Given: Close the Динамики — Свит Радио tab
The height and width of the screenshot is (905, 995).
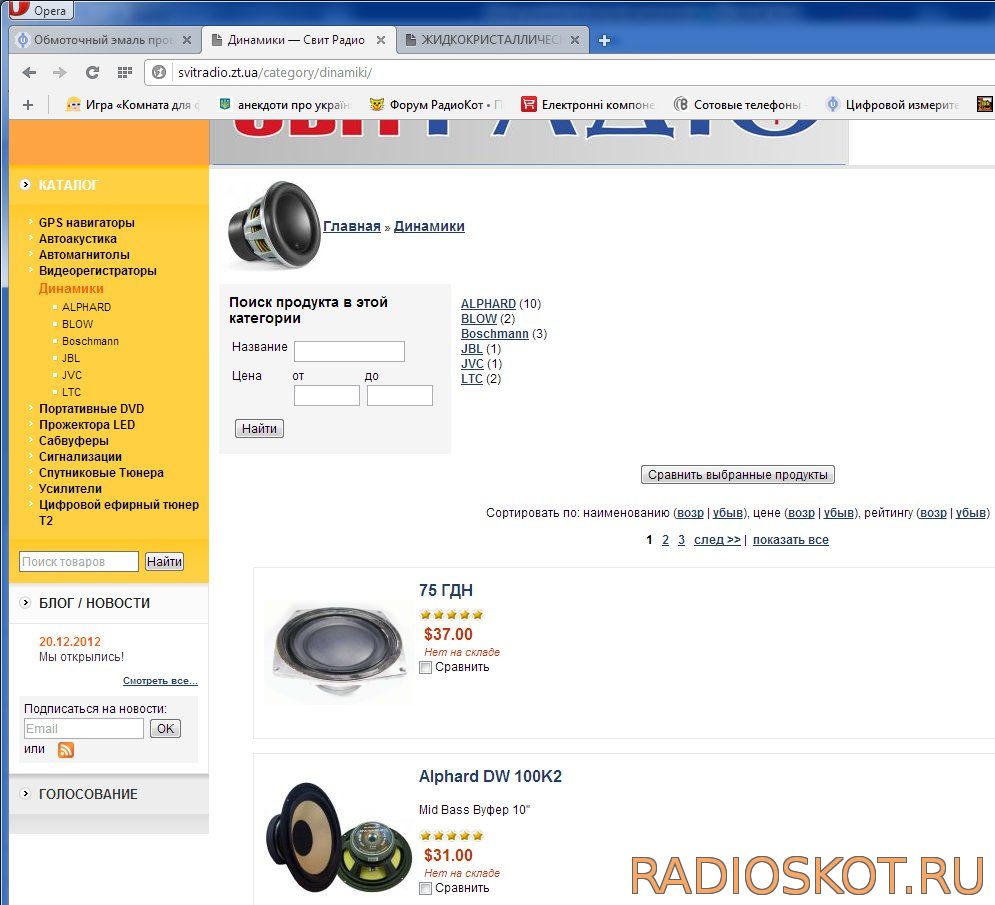Looking at the screenshot, I should tap(380, 40).
